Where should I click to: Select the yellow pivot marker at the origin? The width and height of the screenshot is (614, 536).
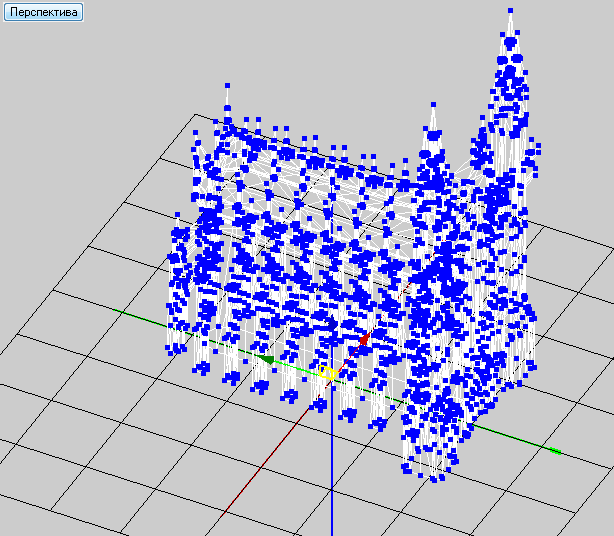click(x=326, y=372)
